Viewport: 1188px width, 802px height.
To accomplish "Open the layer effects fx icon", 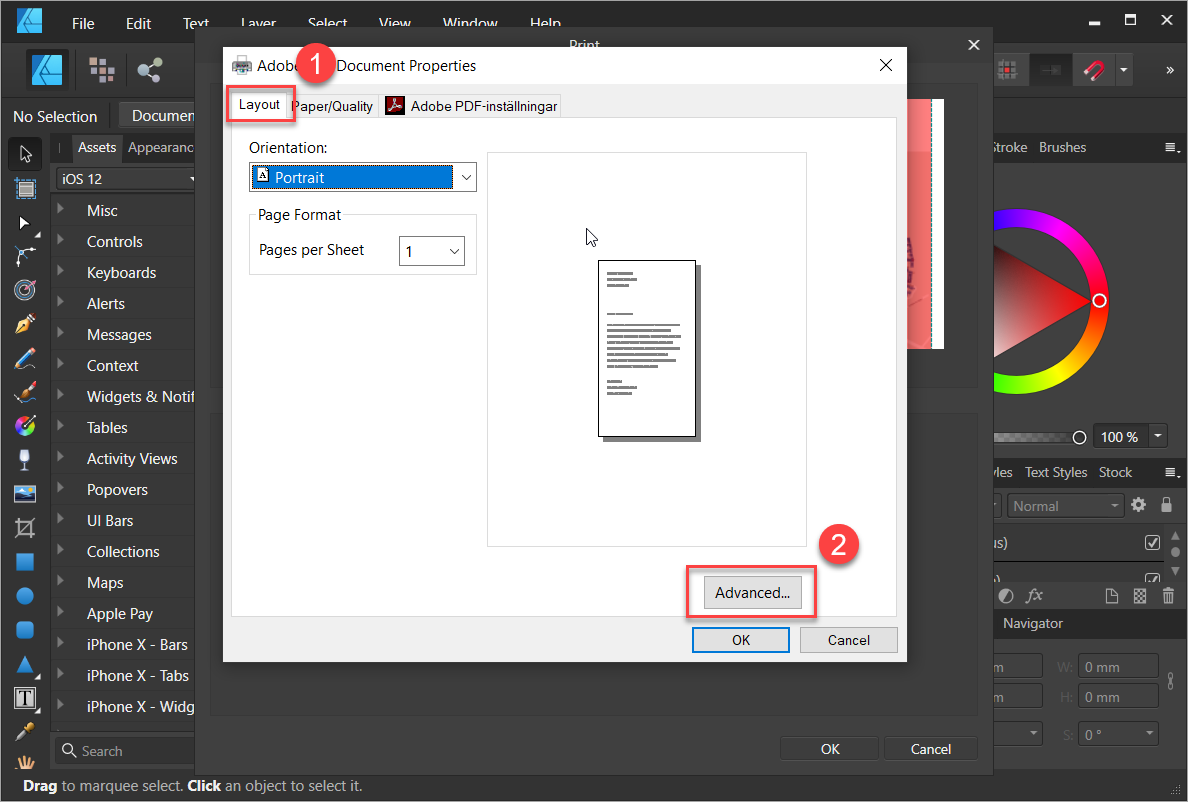I will (x=1034, y=596).
